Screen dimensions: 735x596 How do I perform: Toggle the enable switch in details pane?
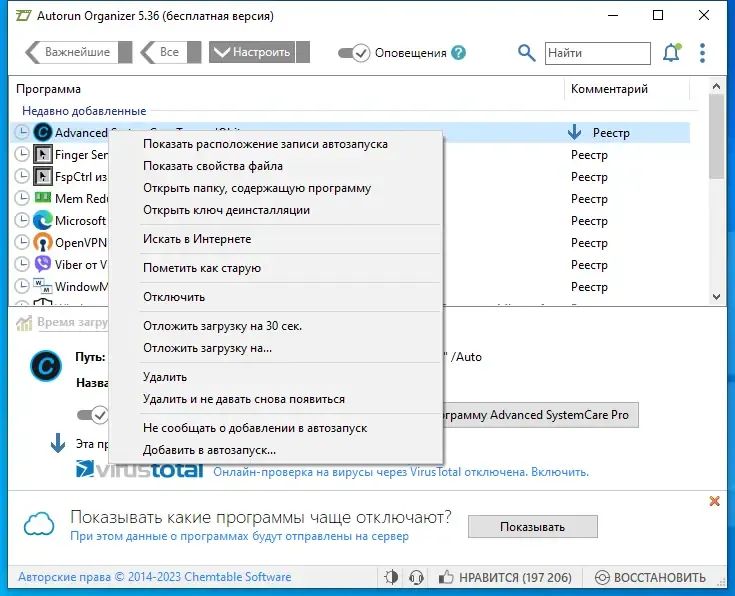click(x=93, y=415)
